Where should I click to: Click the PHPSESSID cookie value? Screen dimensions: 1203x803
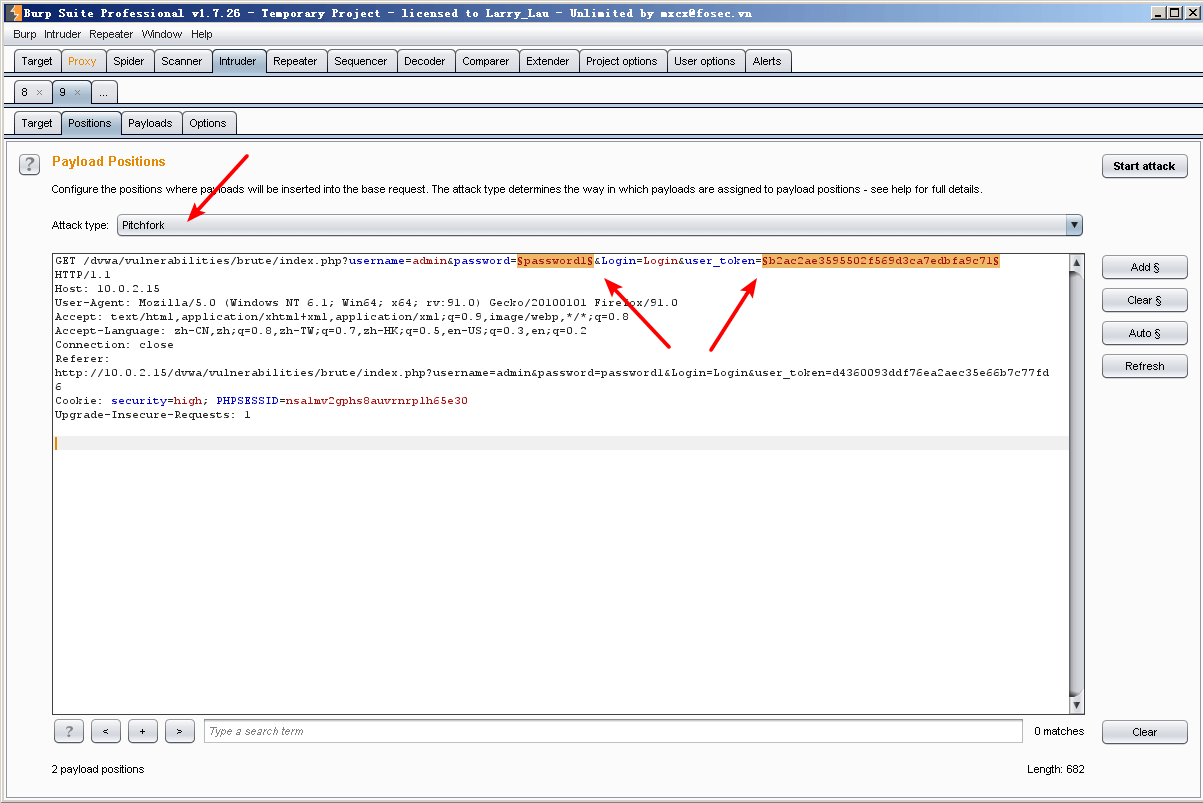point(376,401)
